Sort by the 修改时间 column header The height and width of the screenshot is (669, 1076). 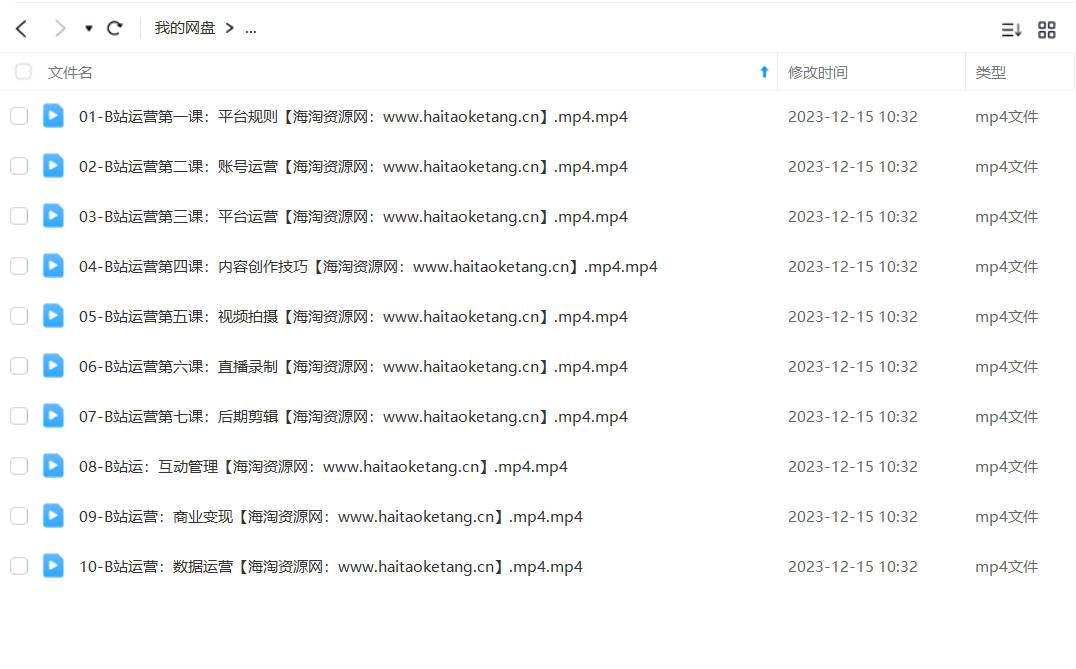[x=817, y=73]
